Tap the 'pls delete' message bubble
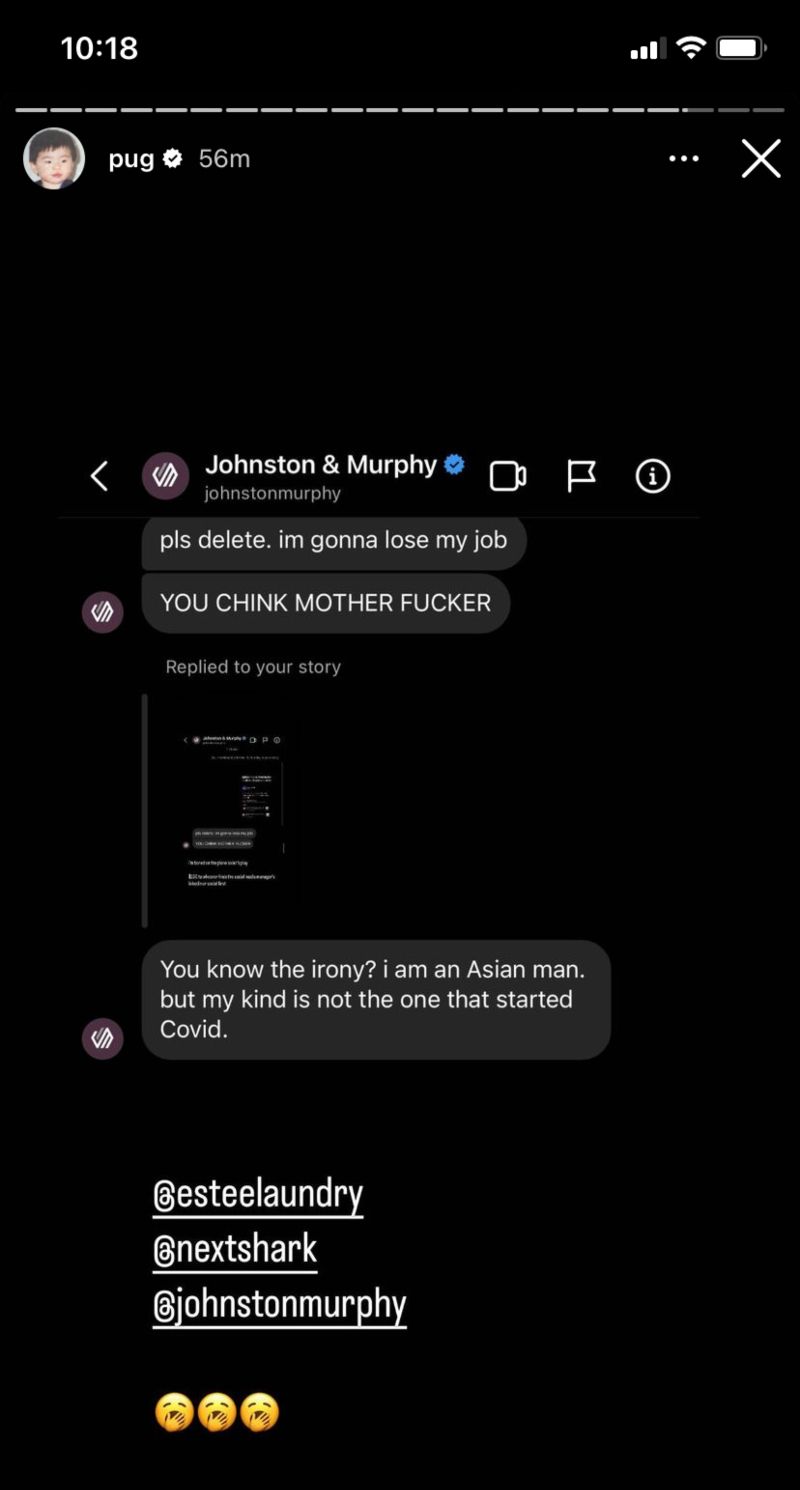 tap(334, 541)
